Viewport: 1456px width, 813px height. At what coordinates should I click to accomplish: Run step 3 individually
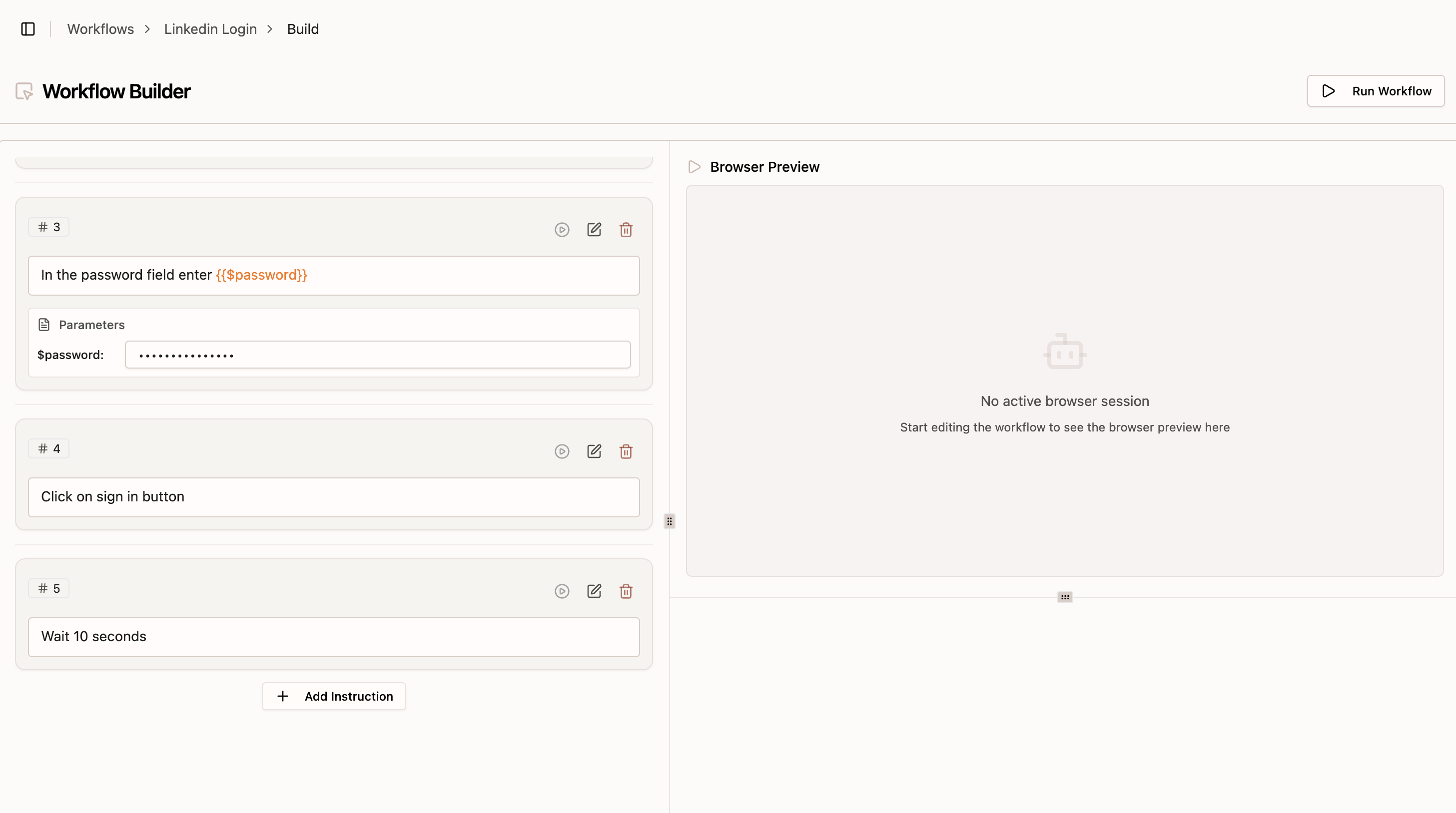click(x=561, y=229)
